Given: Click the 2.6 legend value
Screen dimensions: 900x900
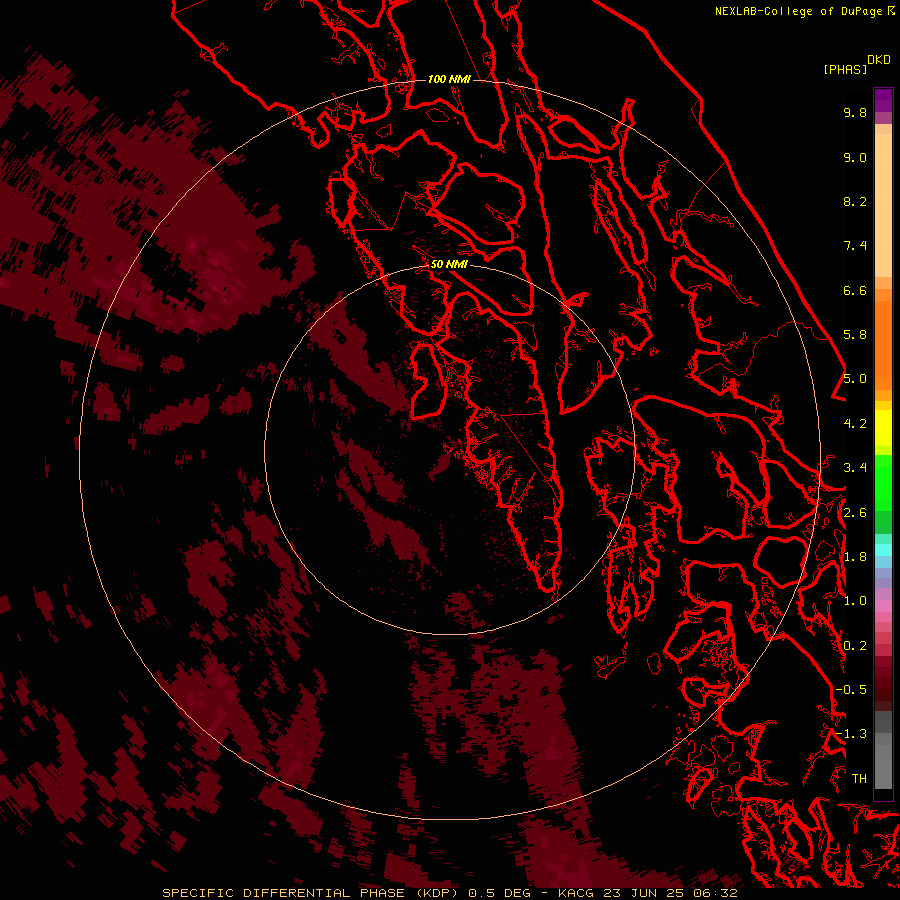Looking at the screenshot, I should pos(855,513).
